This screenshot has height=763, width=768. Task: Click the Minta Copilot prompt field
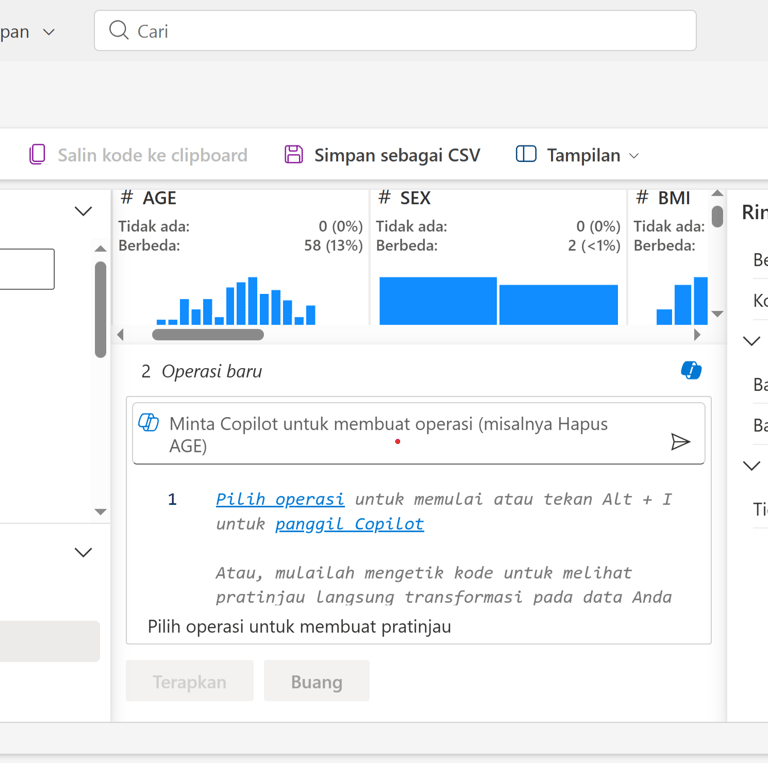(418, 433)
